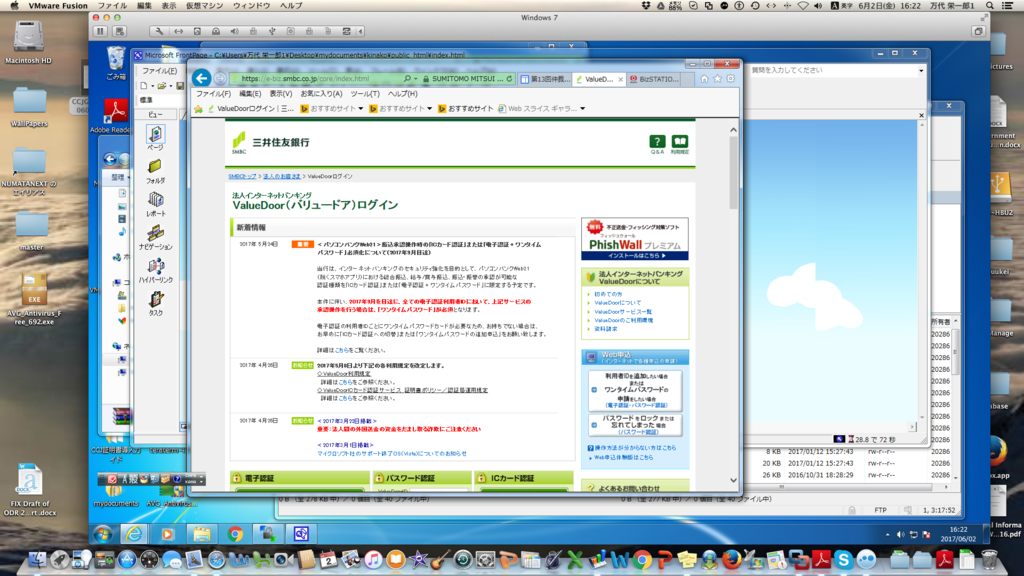This screenshot has width=1024, height=576.
Task: Open SMBCトップ breadcrumb link
Action: pos(242,176)
